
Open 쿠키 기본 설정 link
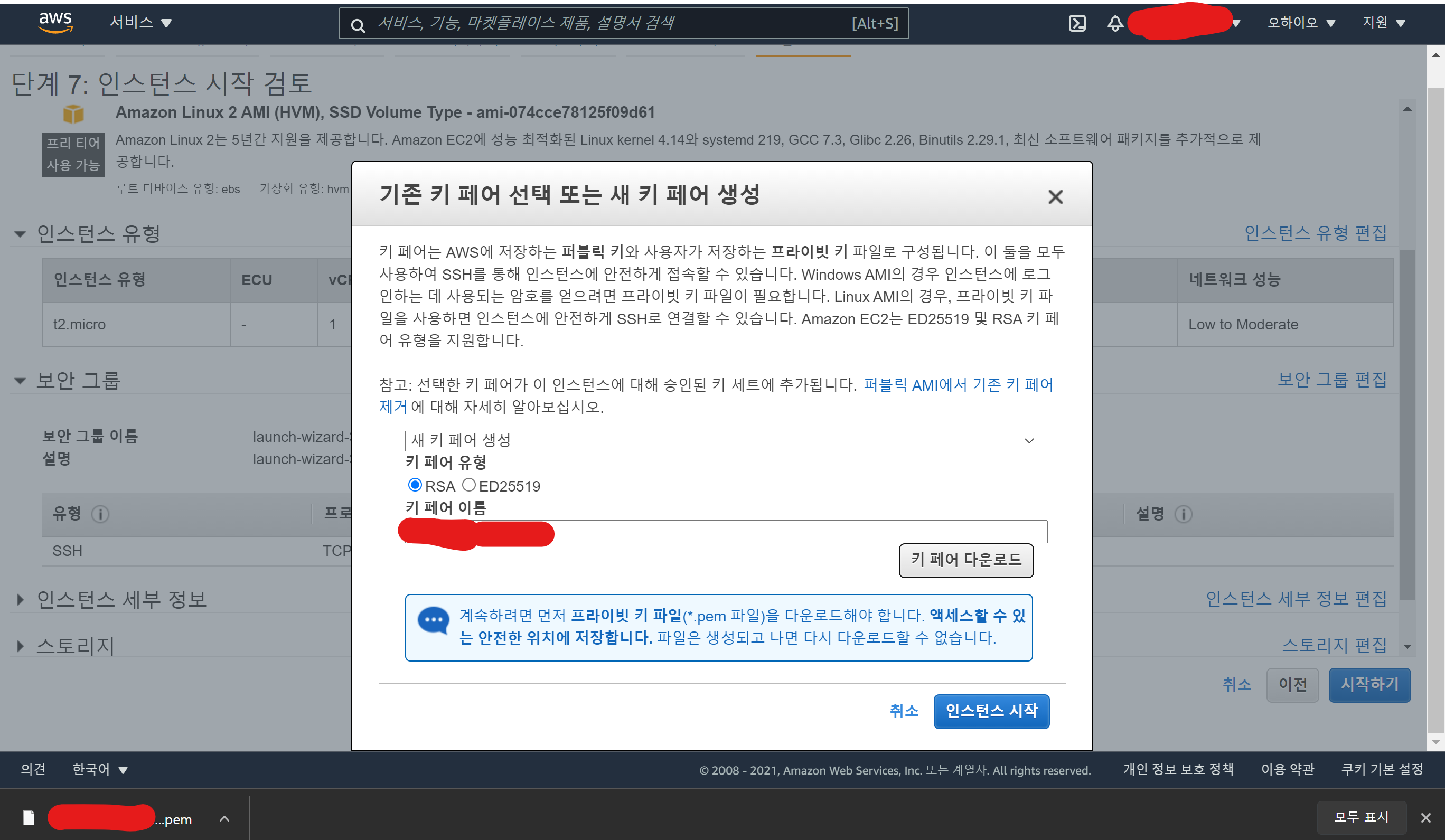click(1382, 769)
